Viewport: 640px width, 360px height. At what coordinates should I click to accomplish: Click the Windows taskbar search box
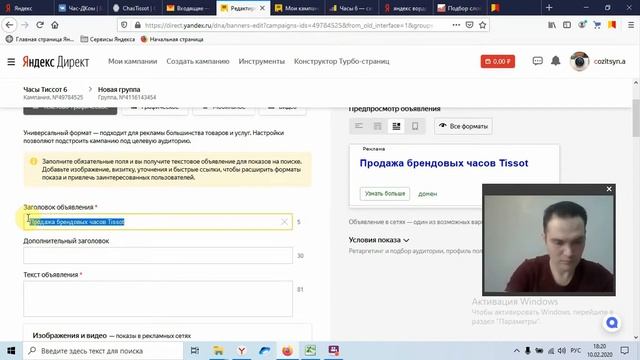pos(103,351)
